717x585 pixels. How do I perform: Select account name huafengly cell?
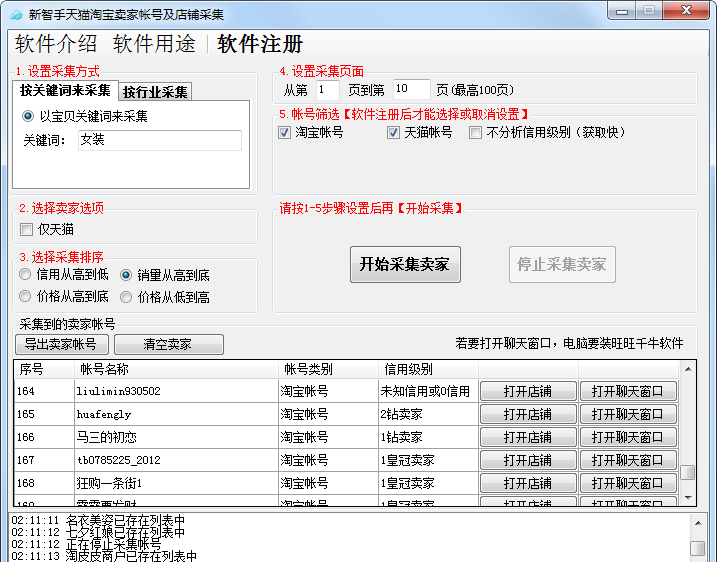(x=176, y=414)
